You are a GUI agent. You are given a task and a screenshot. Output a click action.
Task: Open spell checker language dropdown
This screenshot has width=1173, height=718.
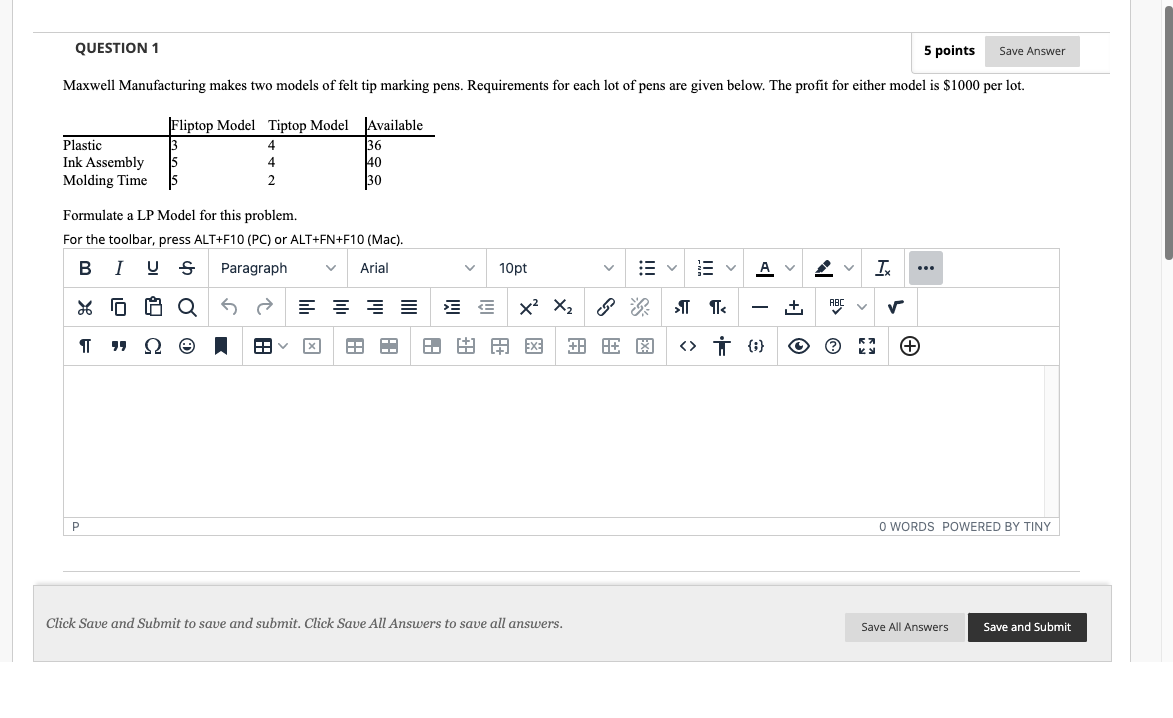[862, 307]
